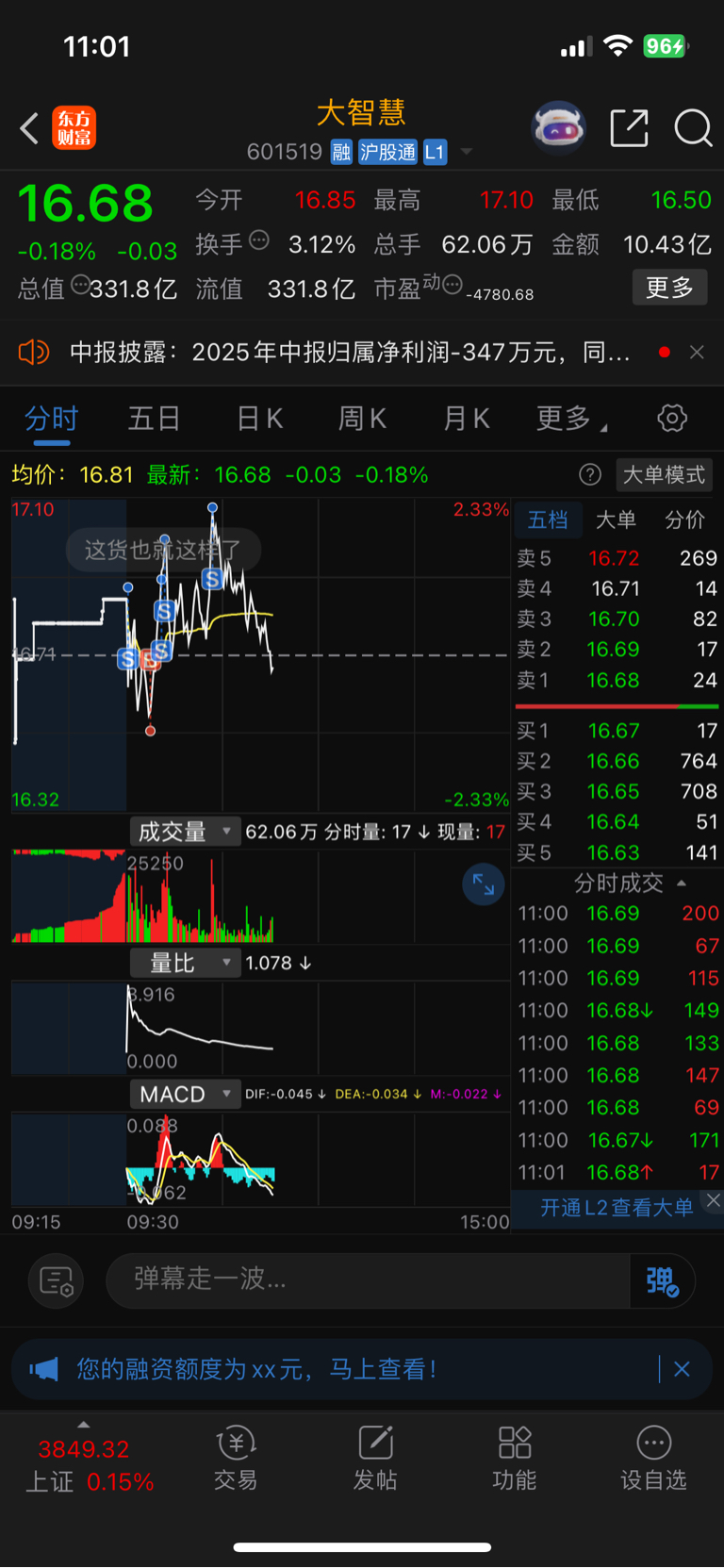Collapse the 分时成交 list header
Image resolution: width=724 pixels, height=1568 pixels.
(630, 883)
